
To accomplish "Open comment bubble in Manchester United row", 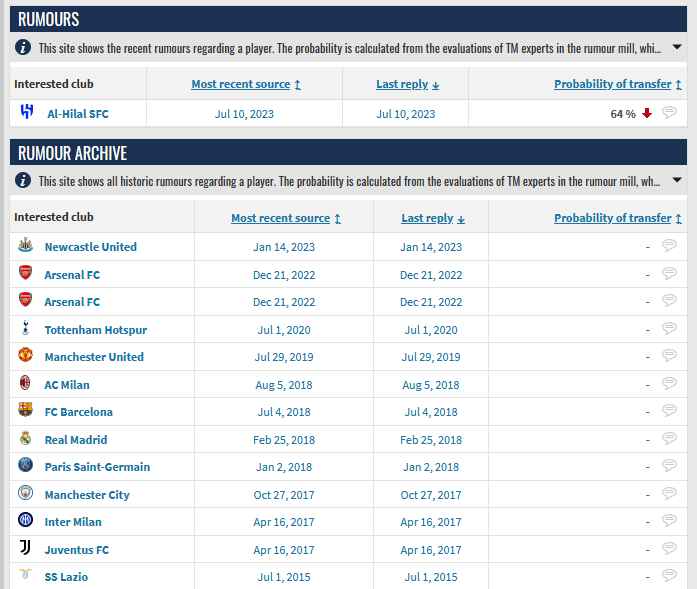I will pyautogui.click(x=669, y=355).
